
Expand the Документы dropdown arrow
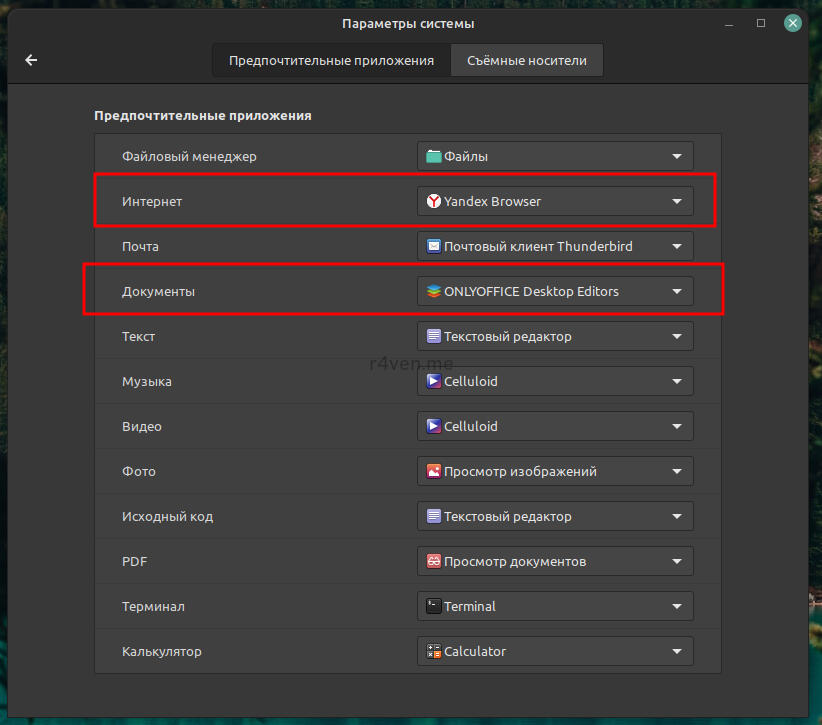coord(677,291)
